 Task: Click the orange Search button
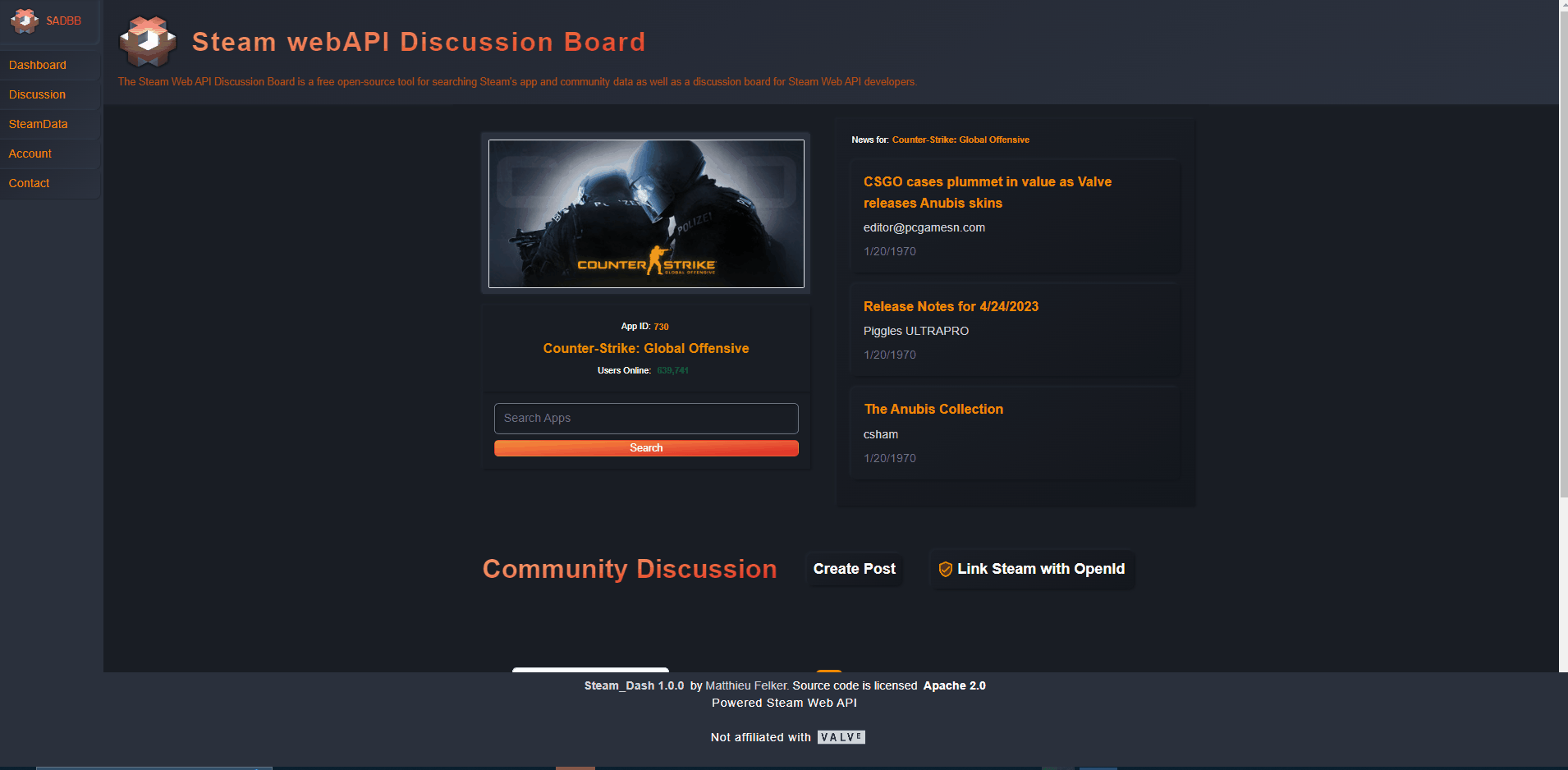646,448
